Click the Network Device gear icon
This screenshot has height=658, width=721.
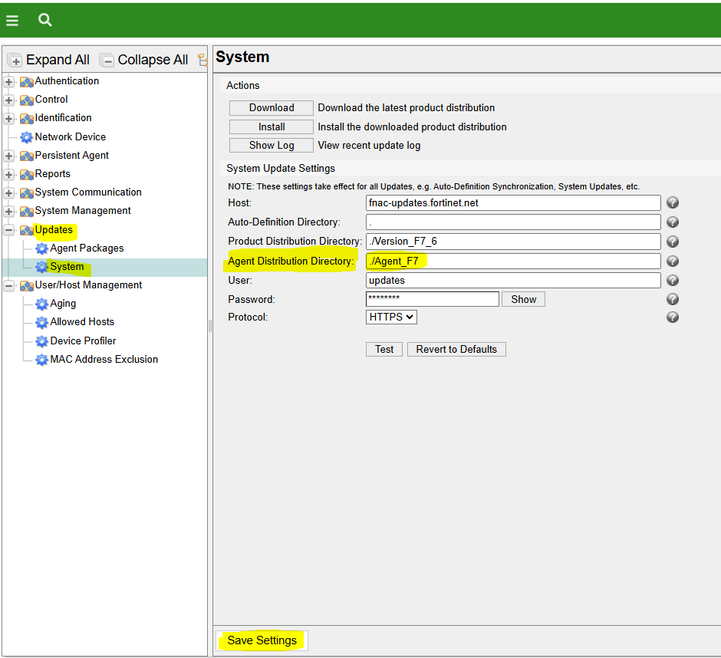pyautogui.click(x=27, y=137)
